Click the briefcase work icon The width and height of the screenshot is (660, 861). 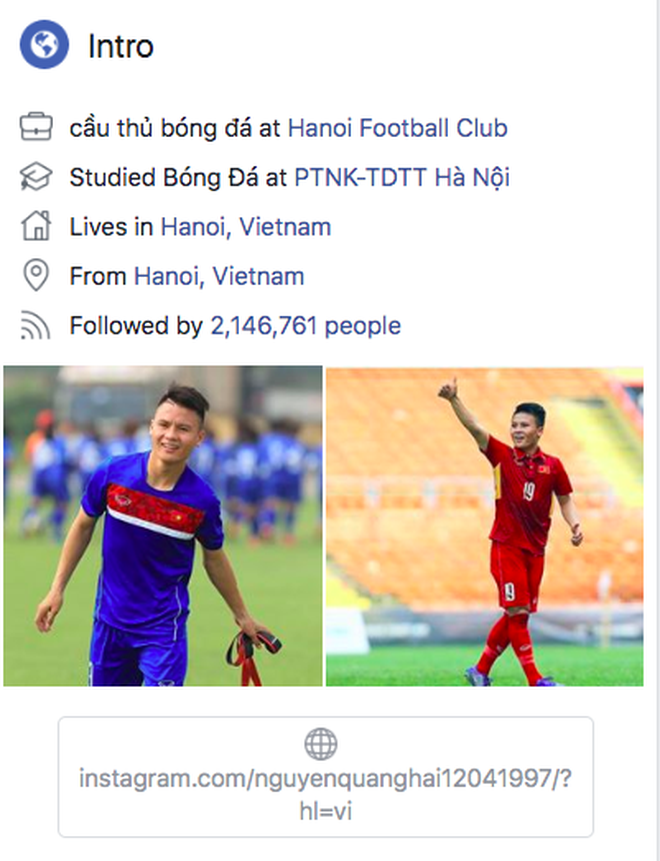coord(36,128)
